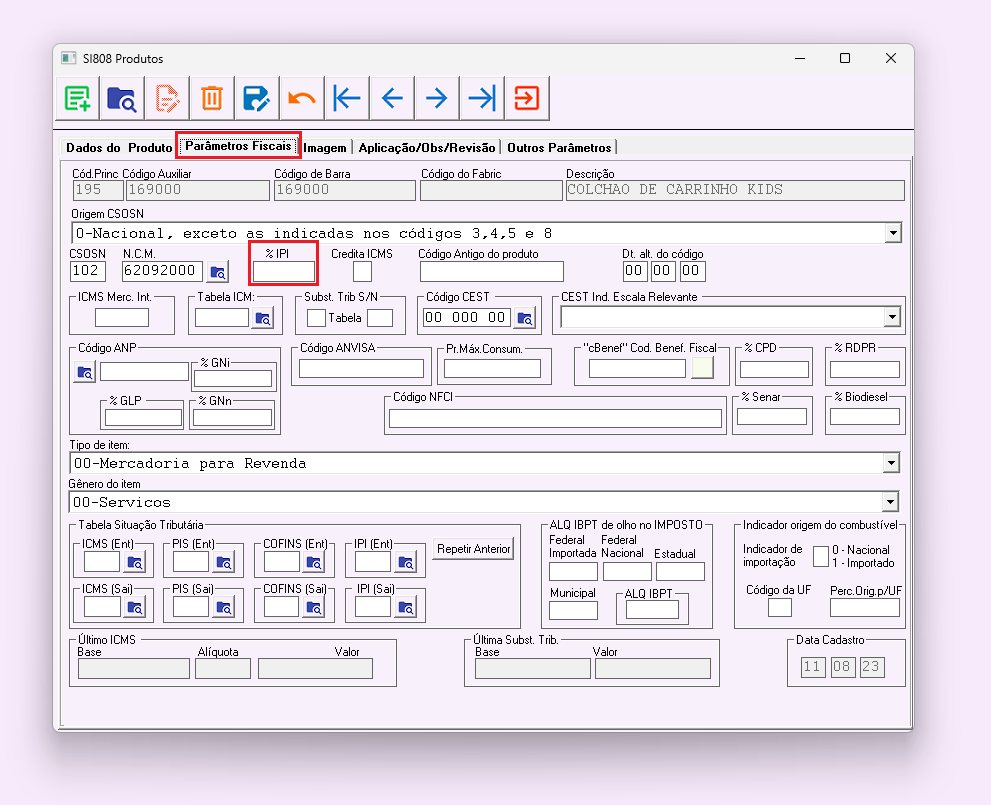Open IPI (Sai) lookup icon

[406, 608]
